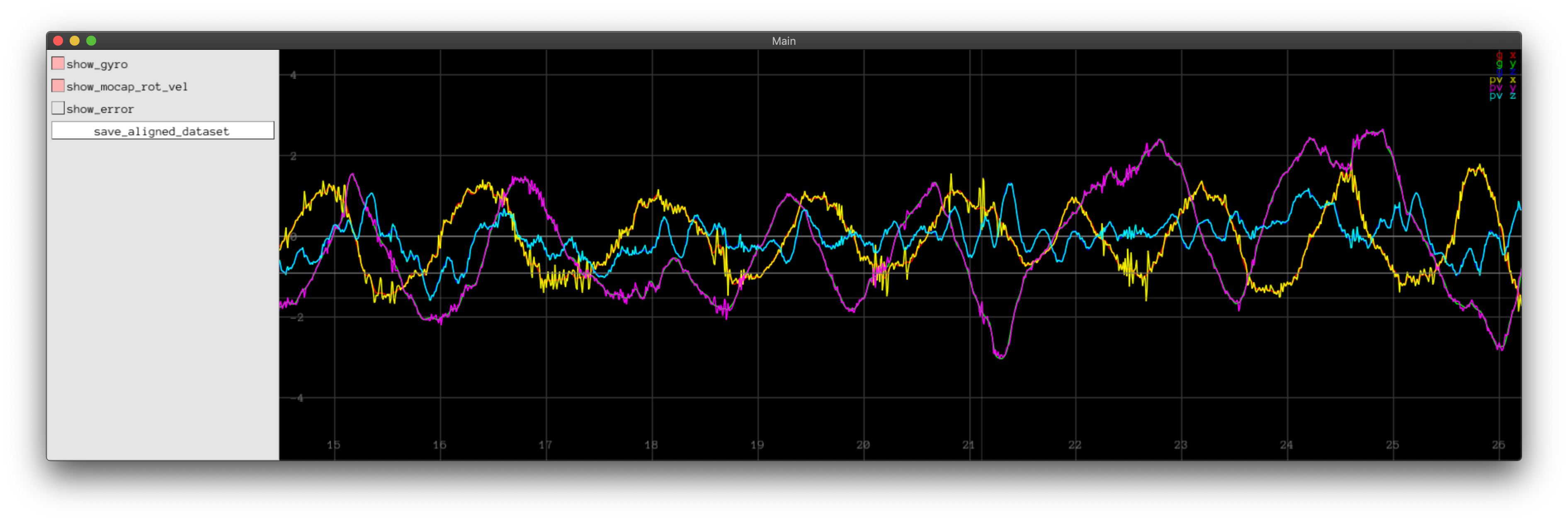Viewport: 1568px width, 522px height.
Task: Click the y-axis tick label 2
Action: click(x=294, y=156)
